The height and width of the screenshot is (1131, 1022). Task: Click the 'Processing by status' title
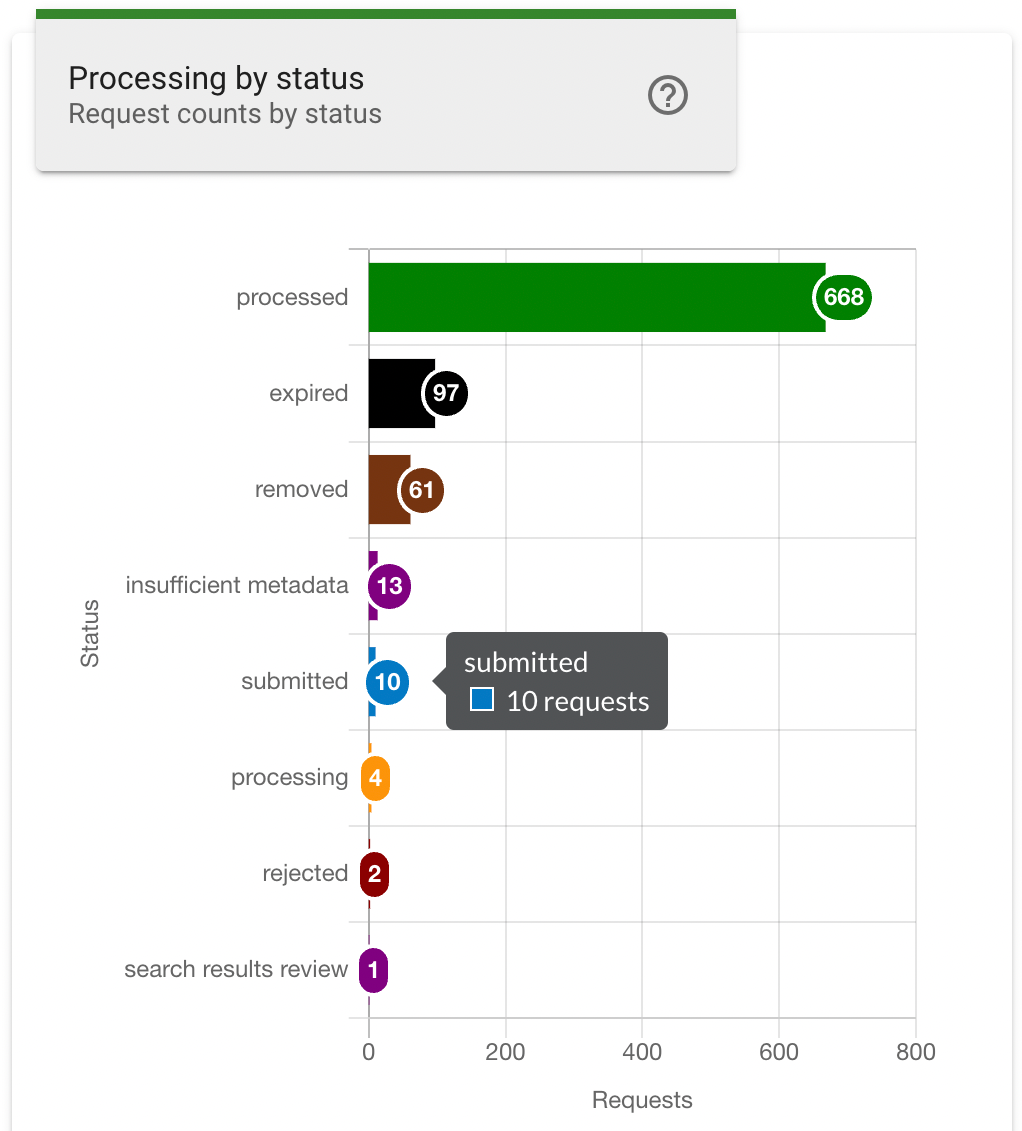coord(215,78)
